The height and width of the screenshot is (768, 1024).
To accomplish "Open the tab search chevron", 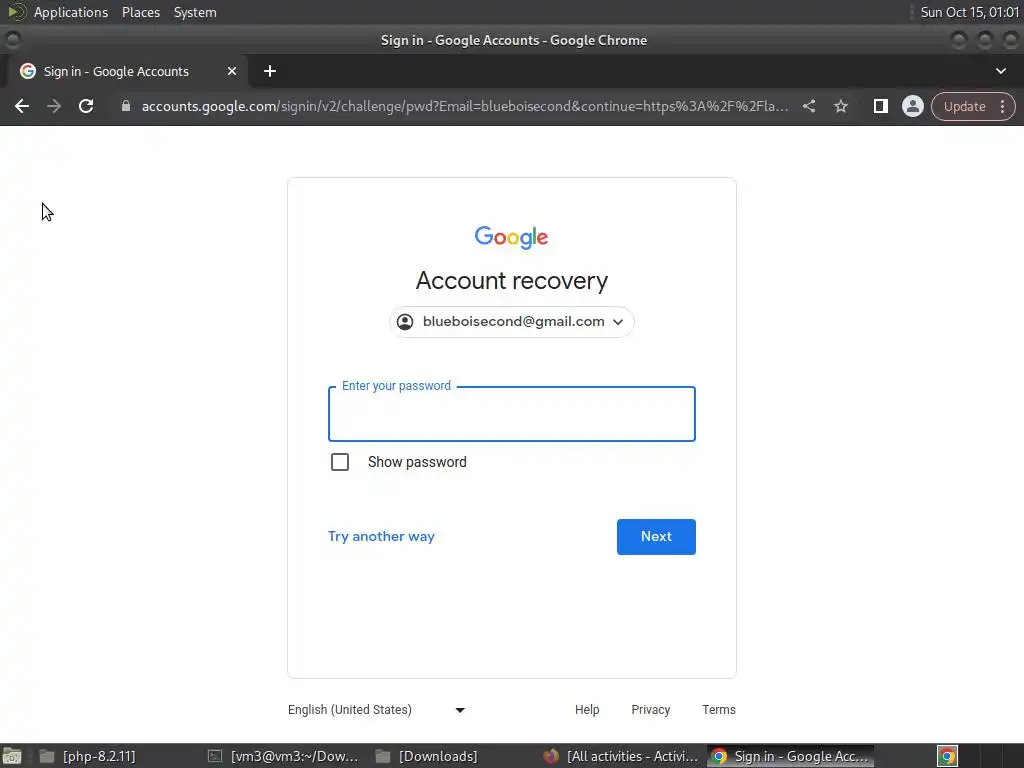I will point(1000,71).
